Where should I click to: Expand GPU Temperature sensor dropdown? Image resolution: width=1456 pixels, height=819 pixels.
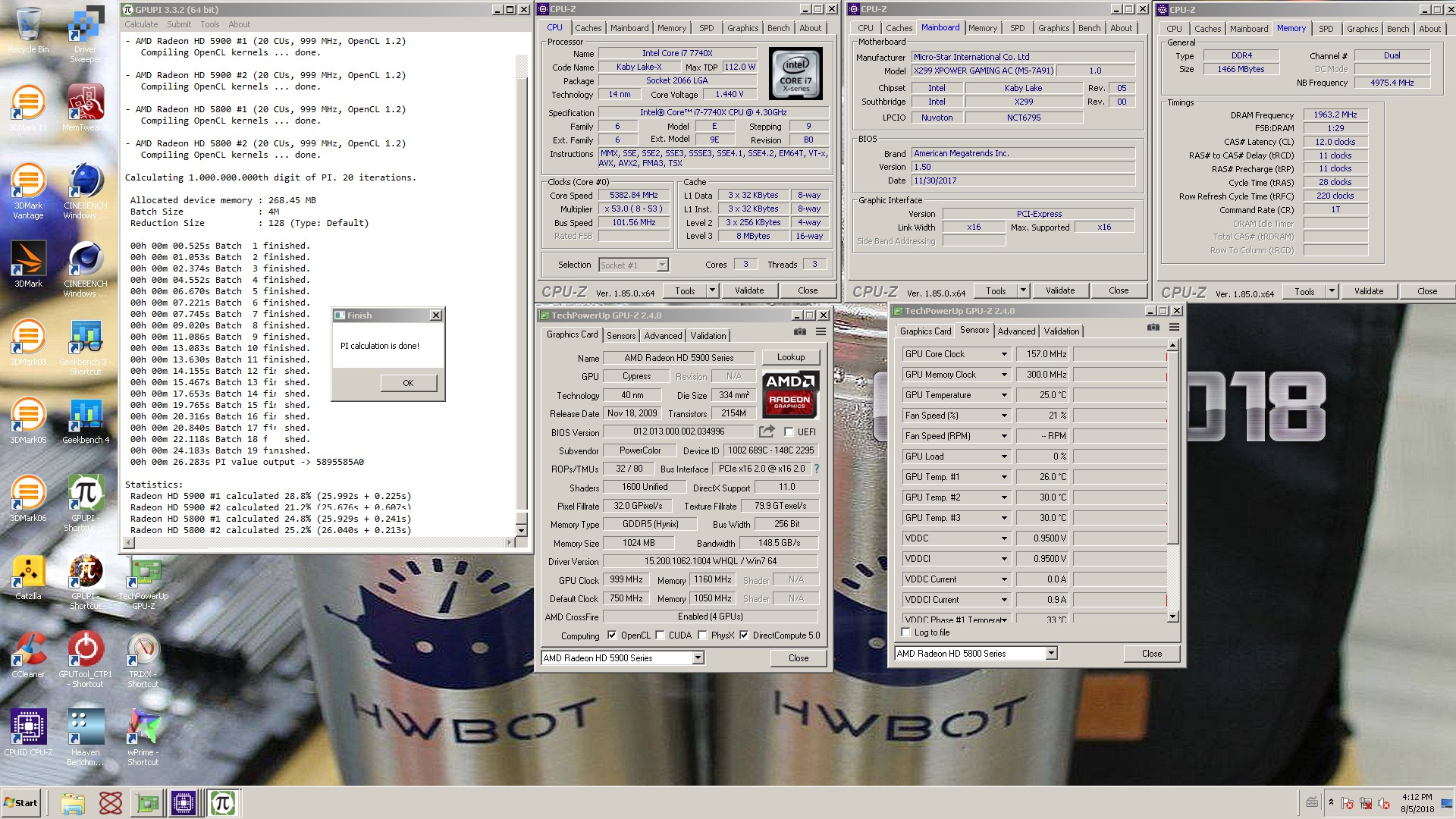click(1004, 395)
